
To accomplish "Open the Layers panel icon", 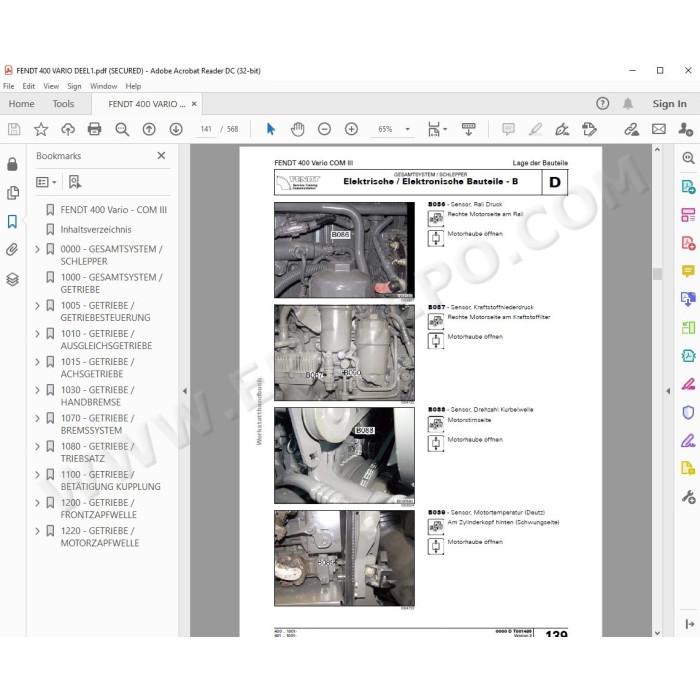I will [x=12, y=279].
